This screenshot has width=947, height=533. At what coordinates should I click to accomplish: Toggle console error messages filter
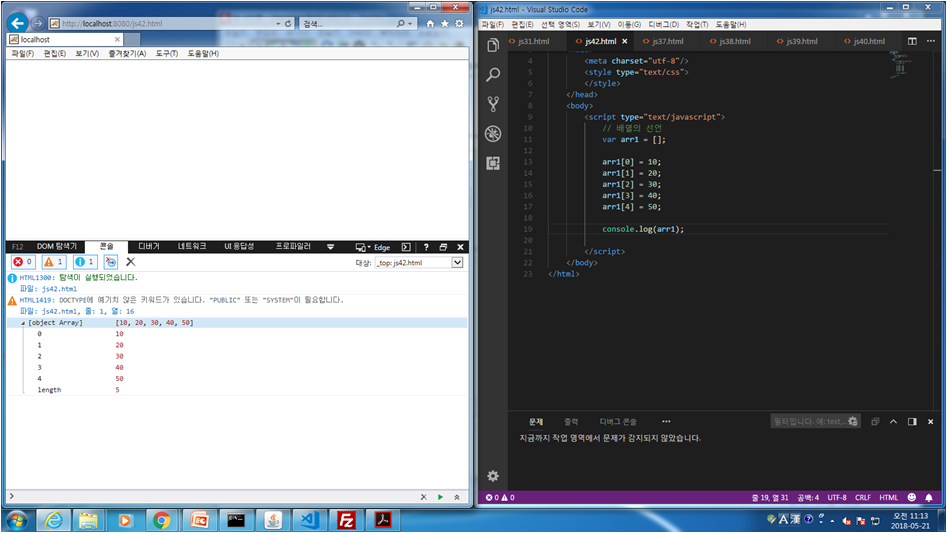point(24,262)
